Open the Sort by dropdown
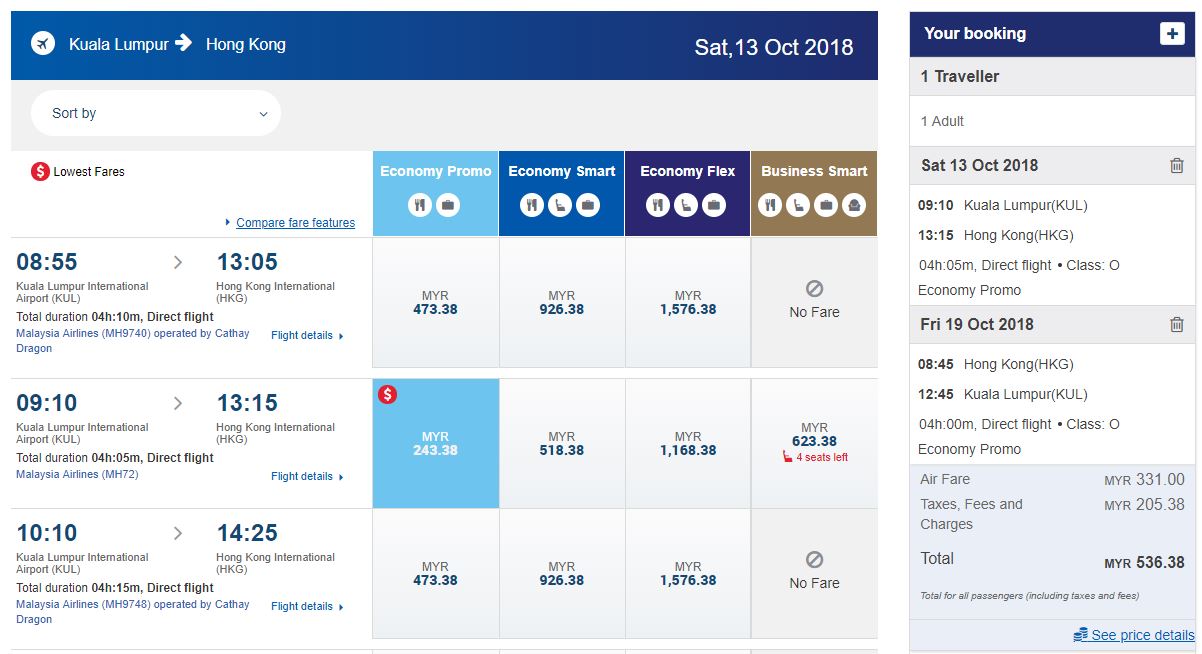The height and width of the screenshot is (654, 1202). (x=156, y=113)
